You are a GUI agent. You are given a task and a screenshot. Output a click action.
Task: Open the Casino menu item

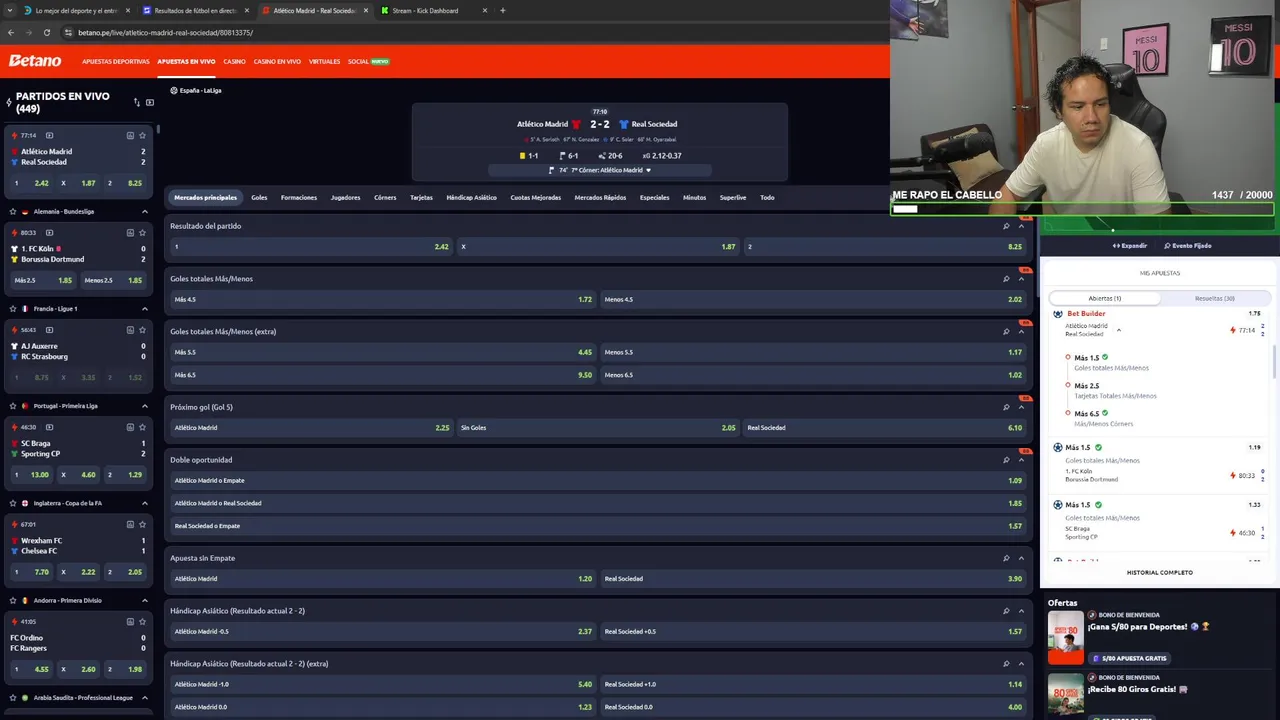point(234,61)
